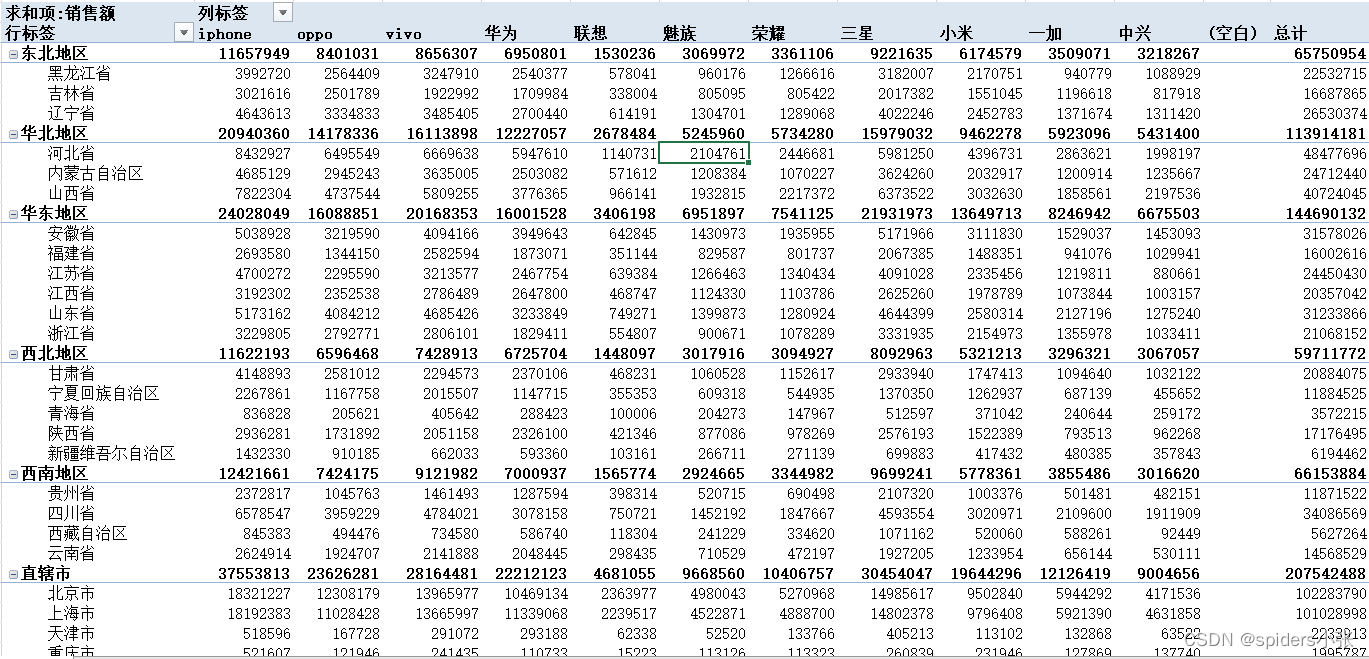Select the oppo column header

[314, 33]
